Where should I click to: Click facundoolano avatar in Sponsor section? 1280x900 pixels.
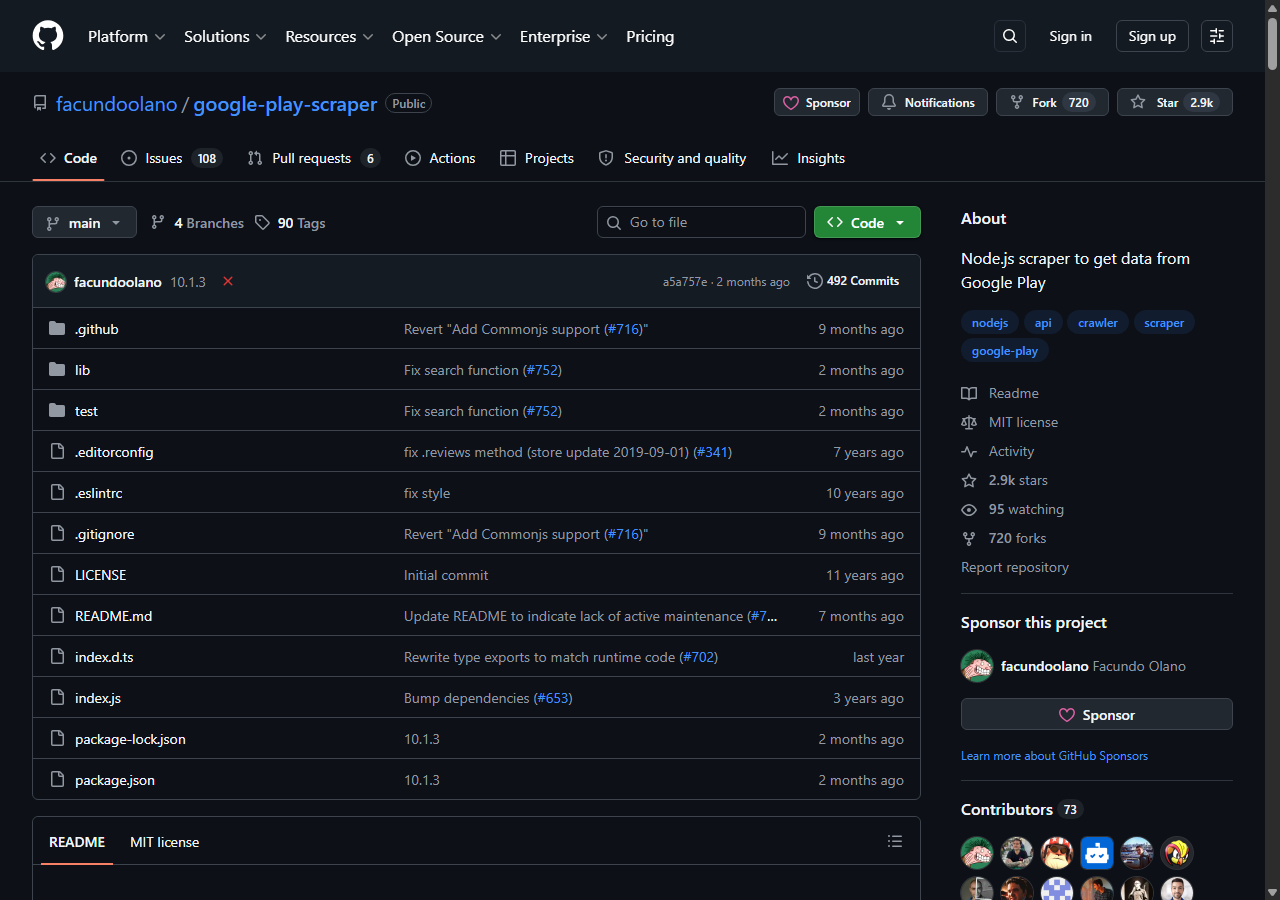coord(977,666)
